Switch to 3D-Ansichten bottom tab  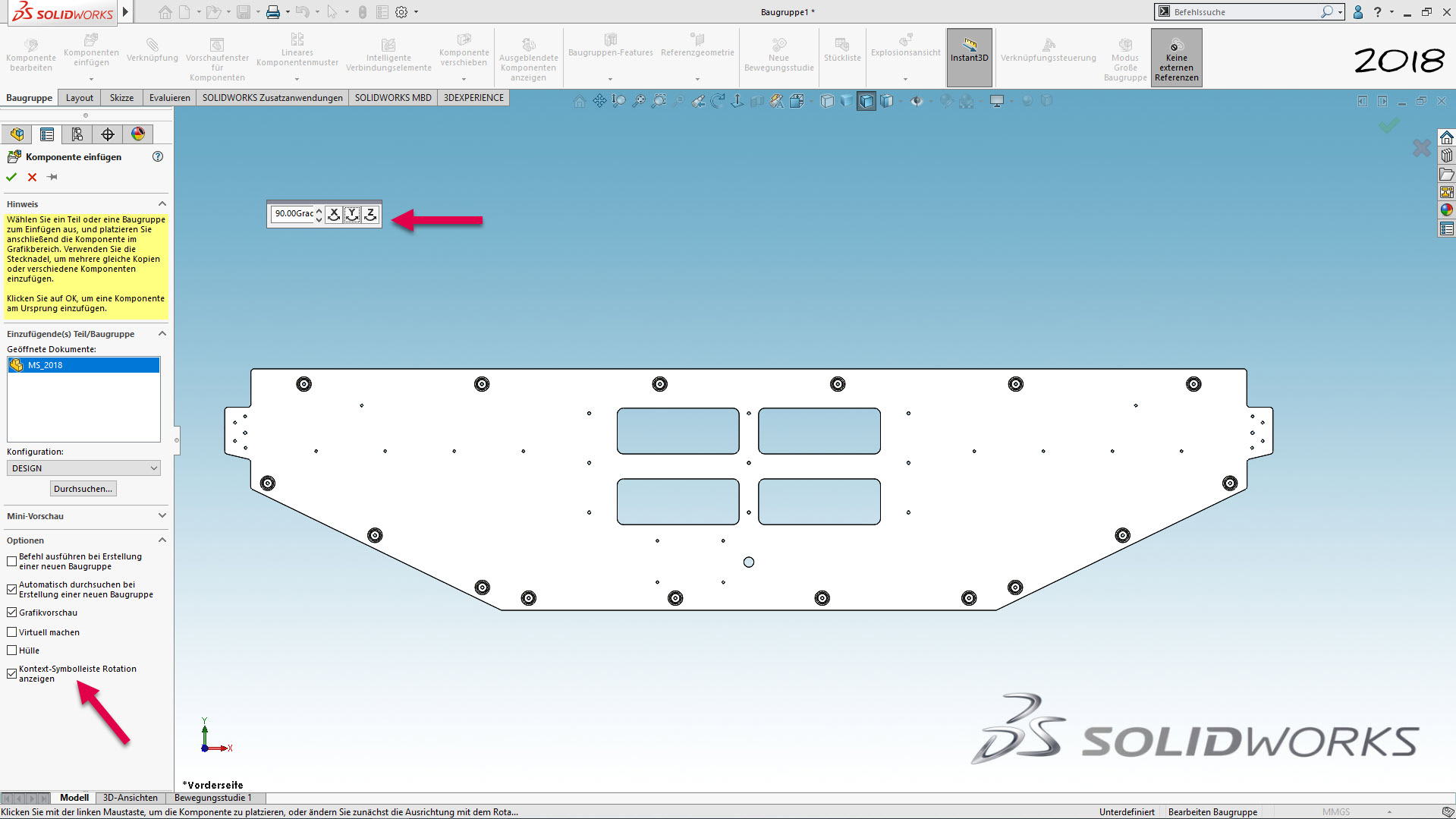coord(131,798)
